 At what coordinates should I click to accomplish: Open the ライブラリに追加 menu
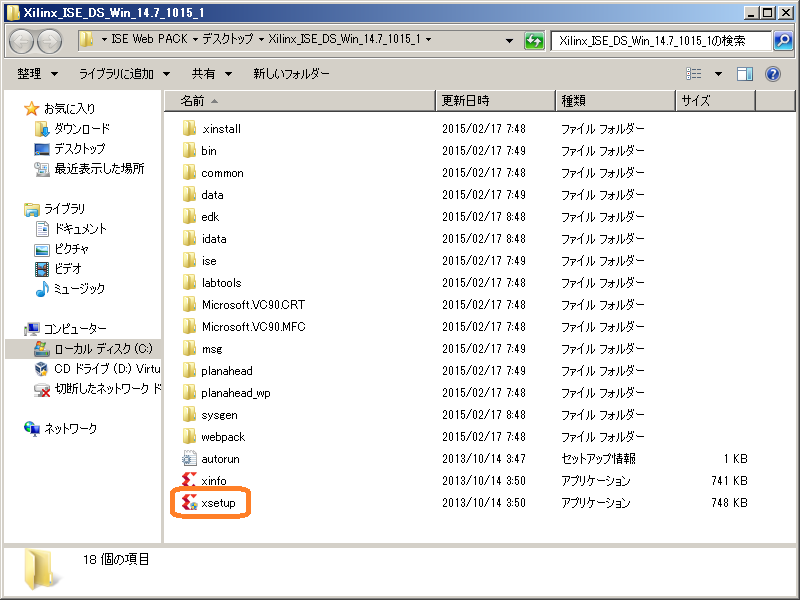click(124, 74)
